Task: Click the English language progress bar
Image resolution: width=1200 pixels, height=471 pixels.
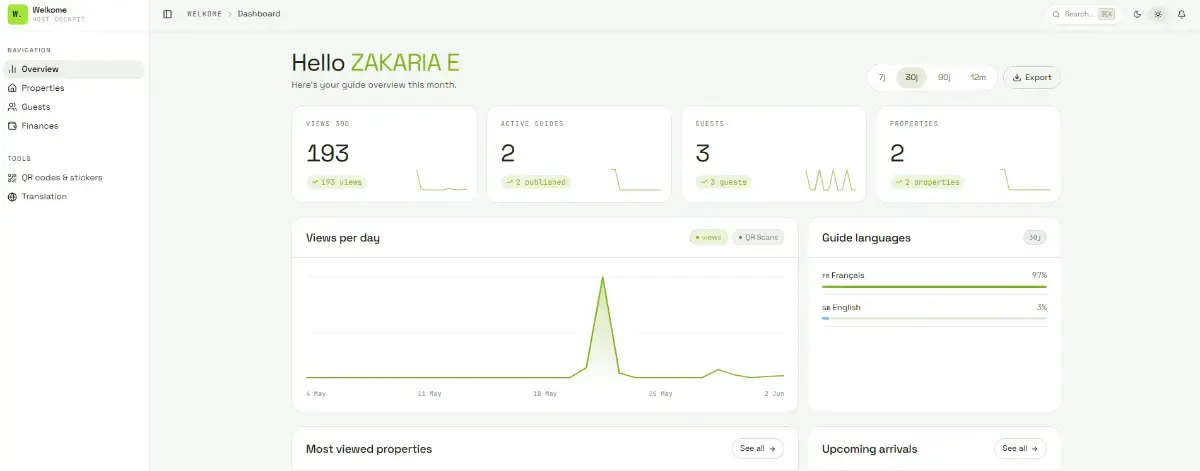Action: point(934,319)
